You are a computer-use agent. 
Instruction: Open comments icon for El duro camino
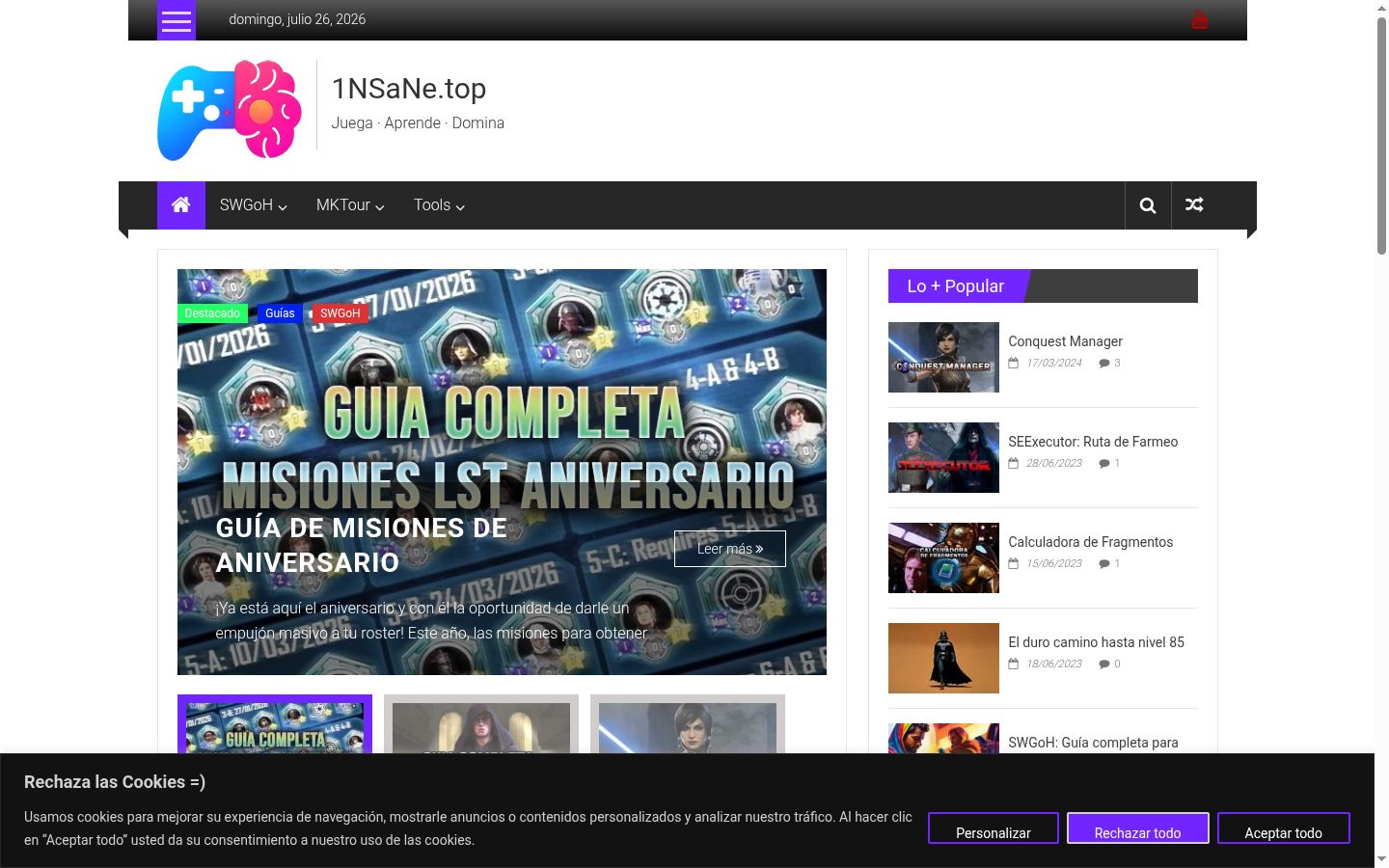pyautogui.click(x=1104, y=665)
